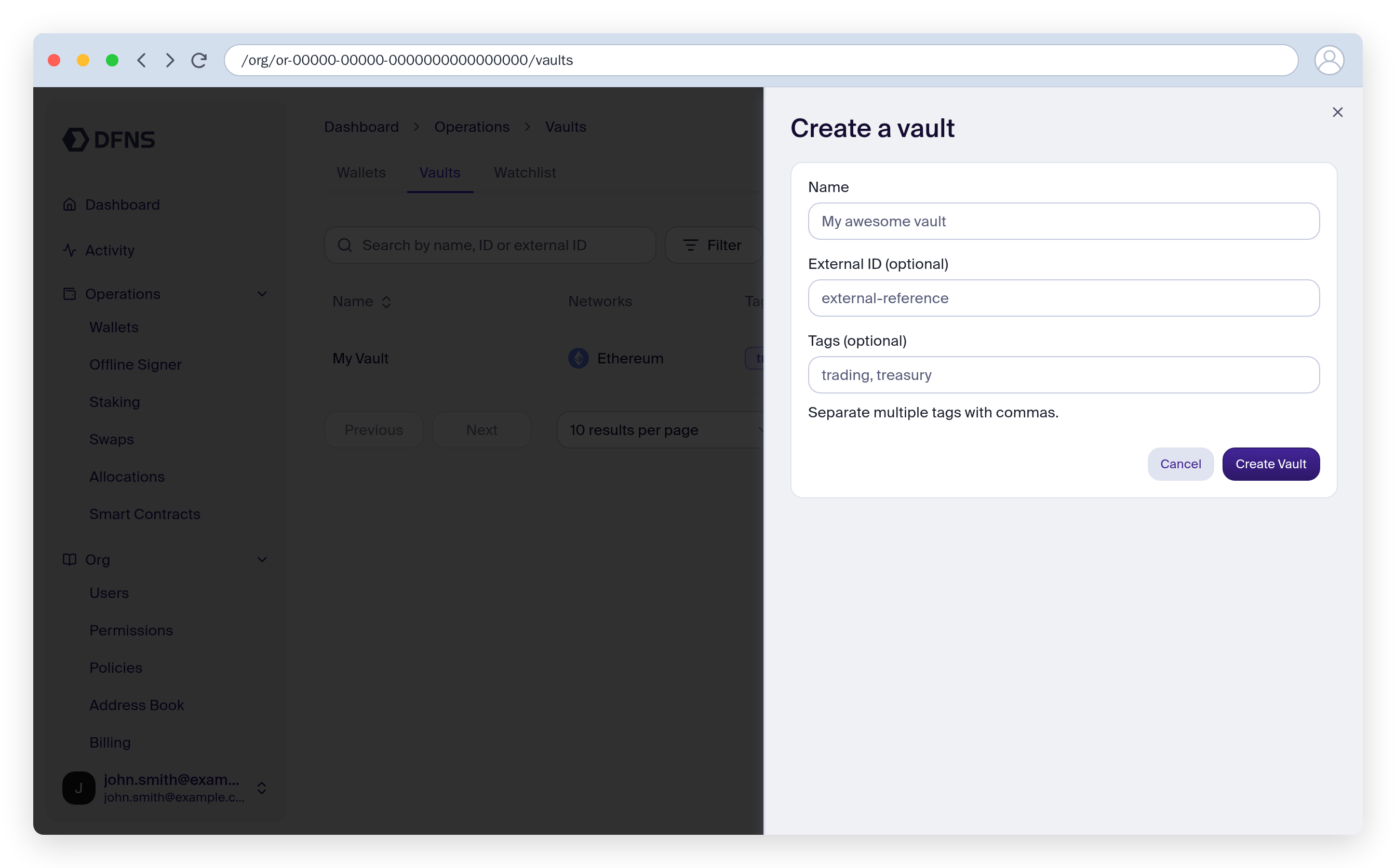Click the vault search box
The height and width of the screenshot is (868, 1396).
[490, 245]
